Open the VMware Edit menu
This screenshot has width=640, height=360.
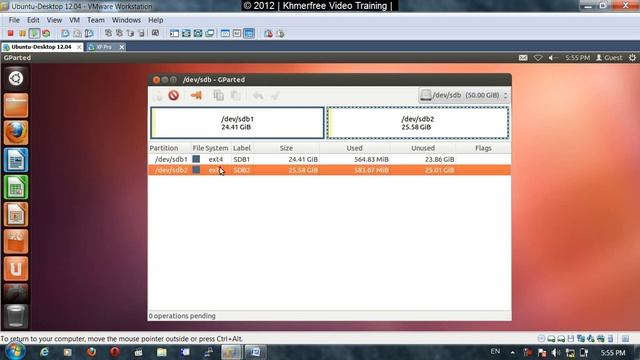pyautogui.click(x=33, y=20)
